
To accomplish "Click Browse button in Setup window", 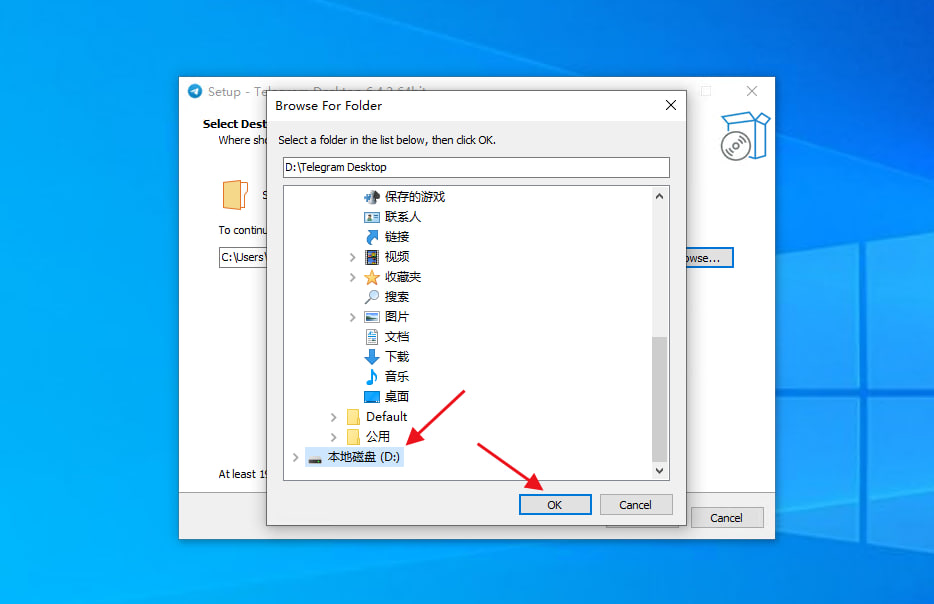I will click(709, 258).
